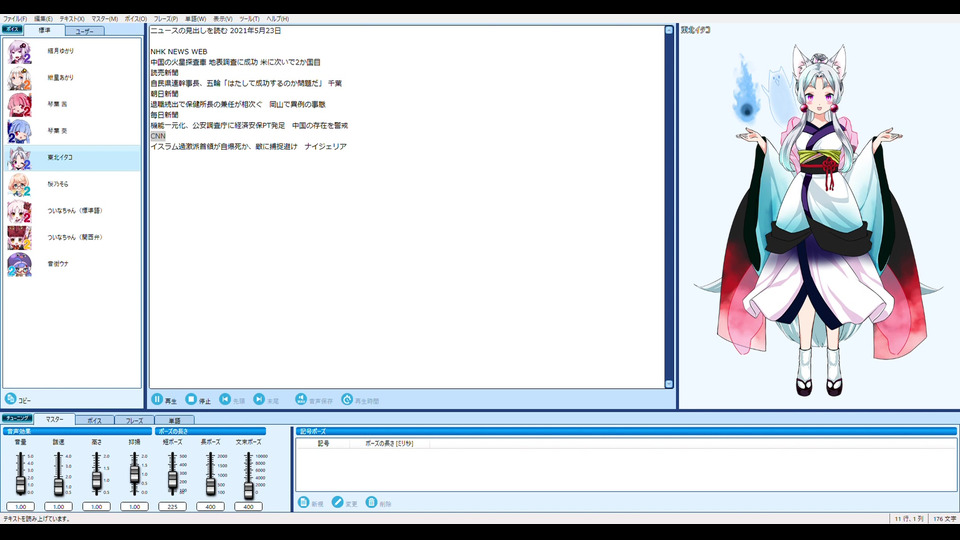
Task: Click the 'NHK NEWS WEB' line
Action: pos(179,51)
